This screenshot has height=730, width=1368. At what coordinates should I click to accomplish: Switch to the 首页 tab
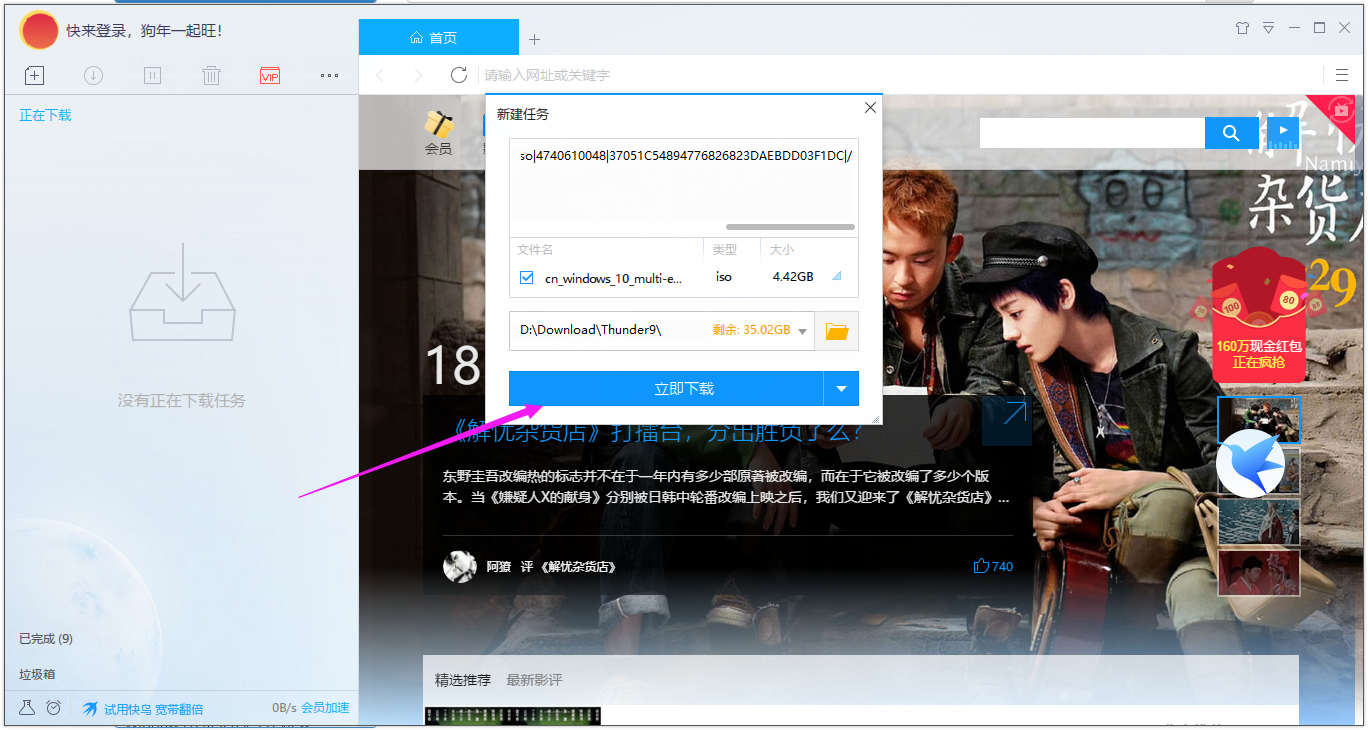[438, 38]
